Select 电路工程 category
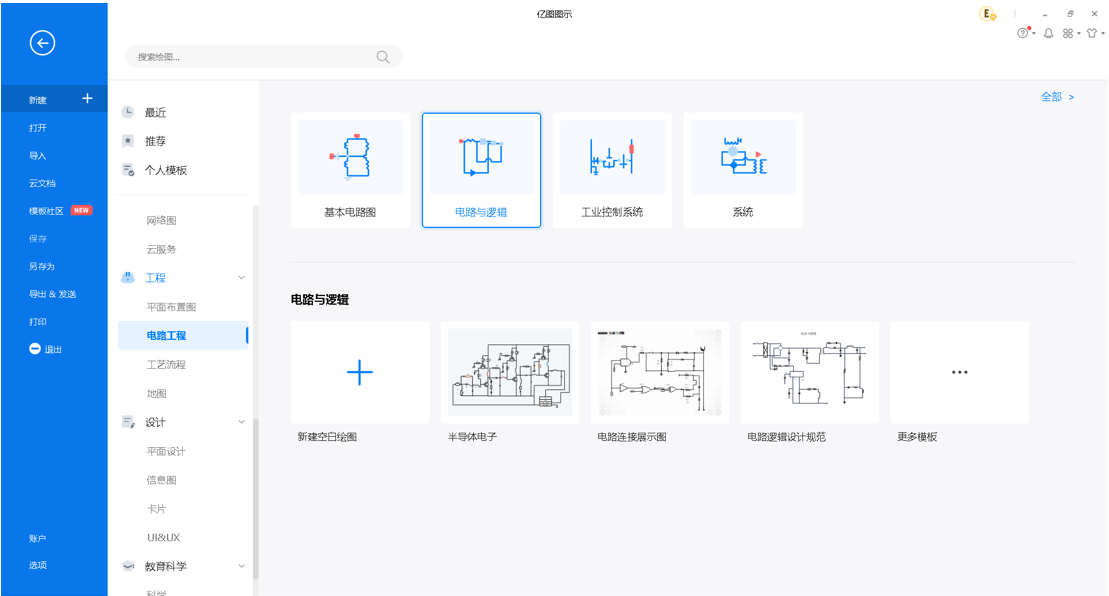 tap(183, 336)
